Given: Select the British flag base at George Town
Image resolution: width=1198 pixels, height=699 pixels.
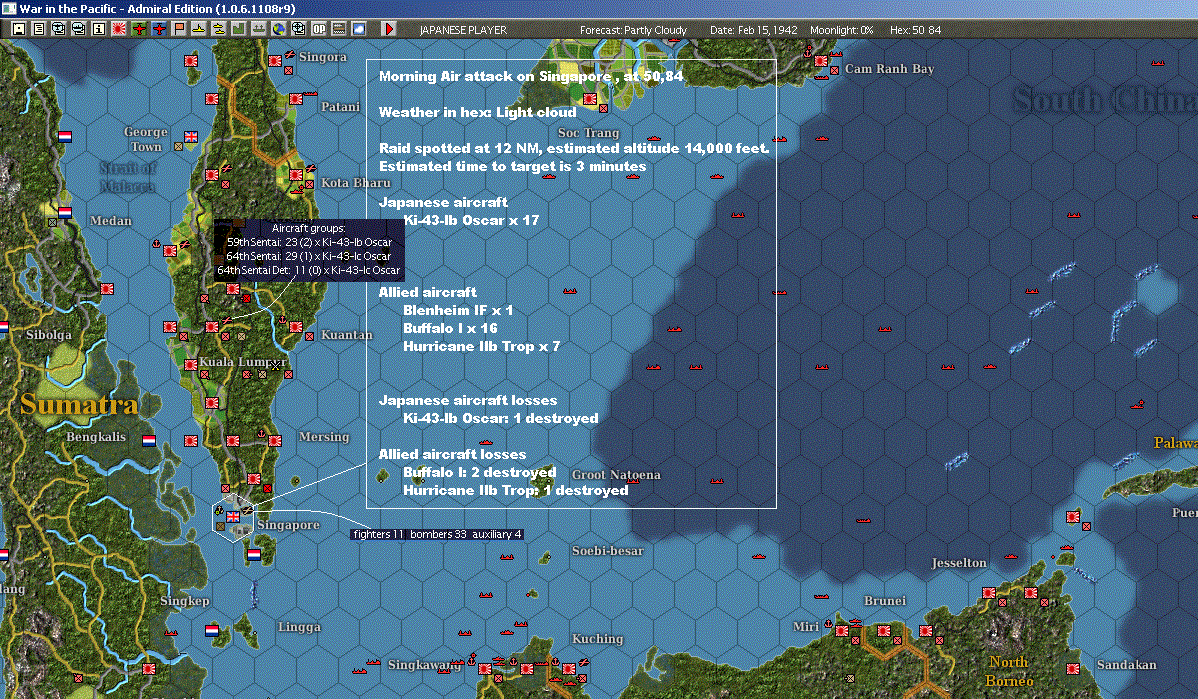Looking at the screenshot, I should pyautogui.click(x=191, y=138).
